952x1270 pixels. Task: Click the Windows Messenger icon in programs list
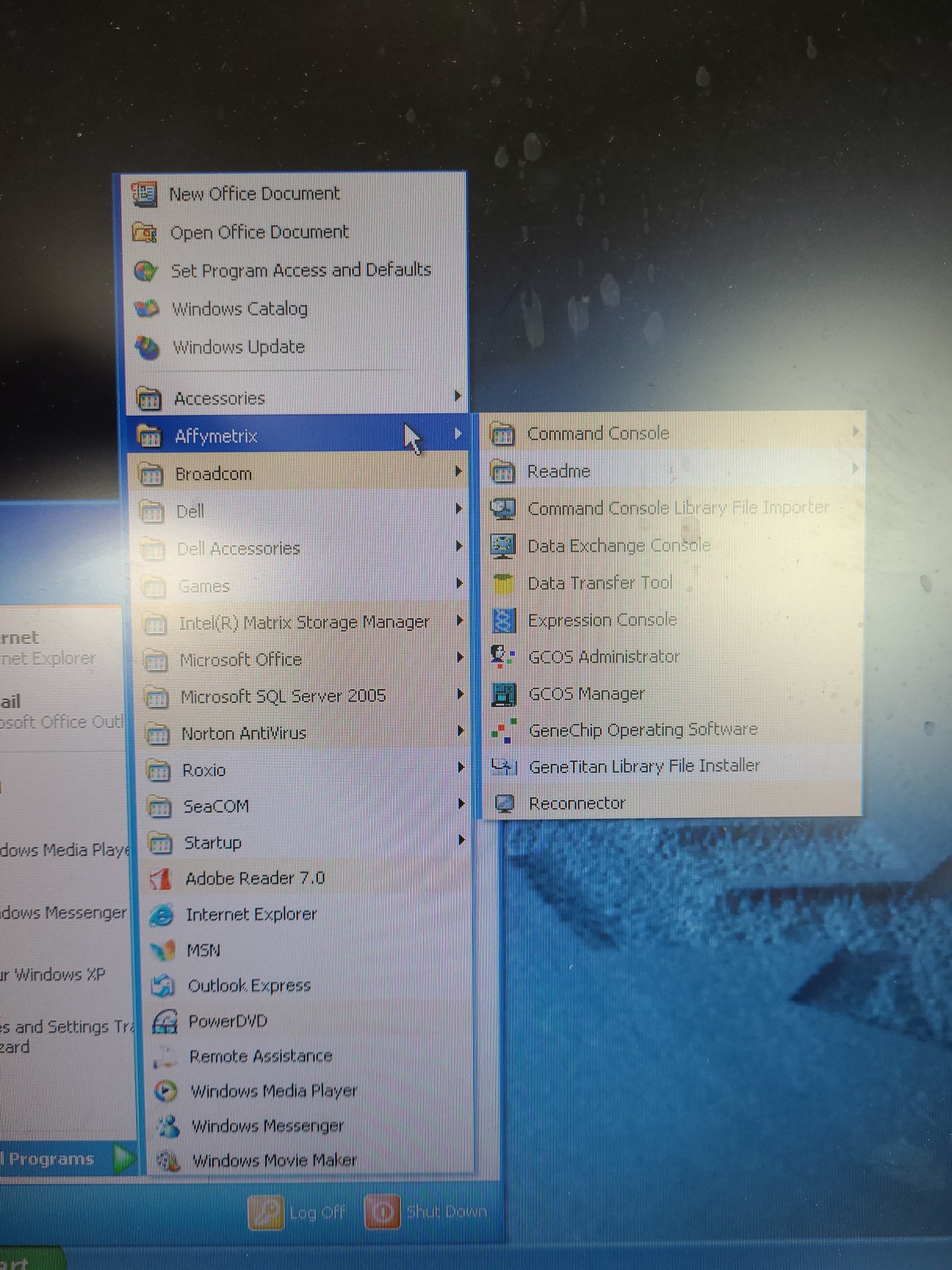pos(167,1126)
